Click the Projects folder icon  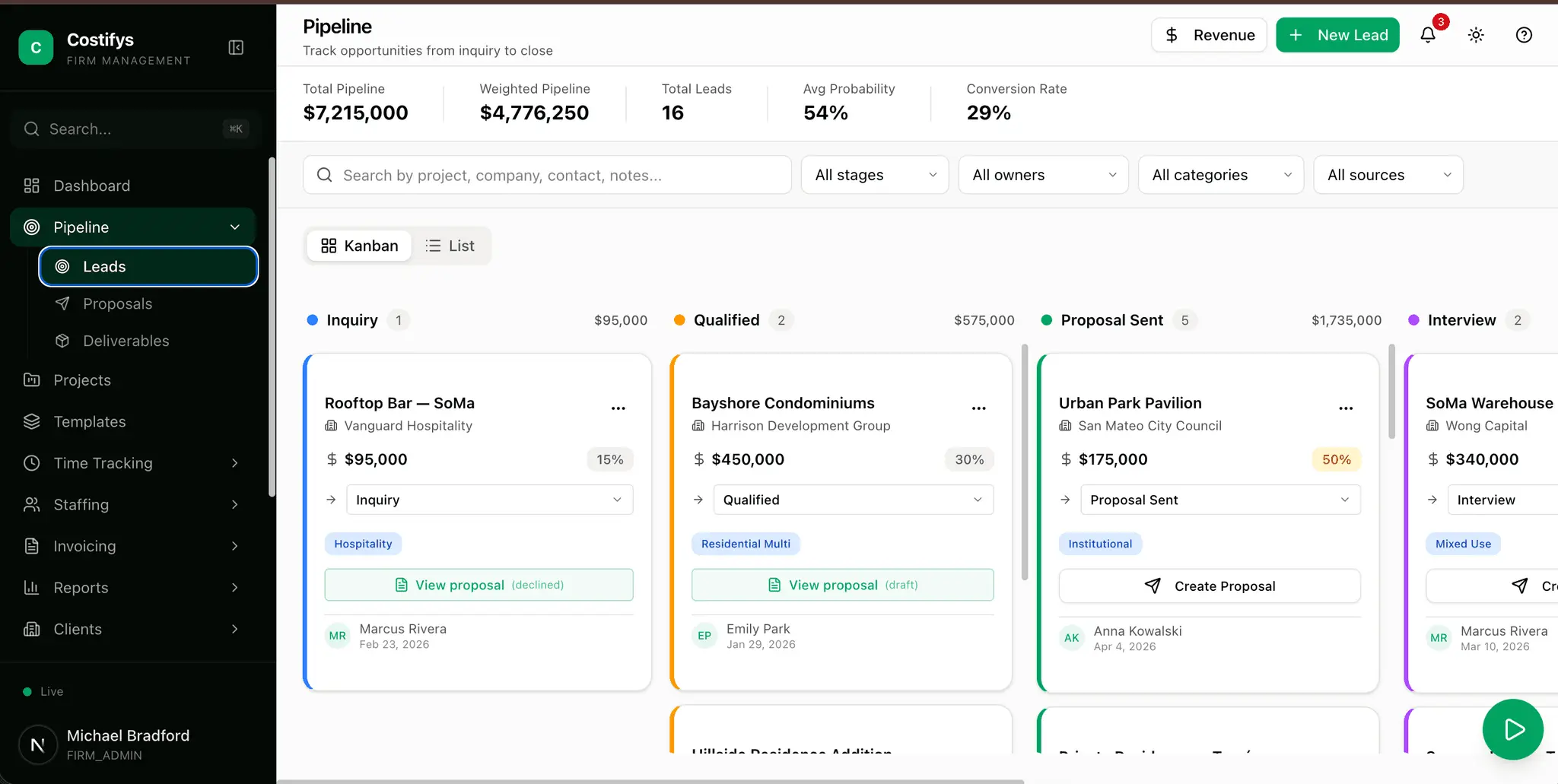(x=31, y=379)
